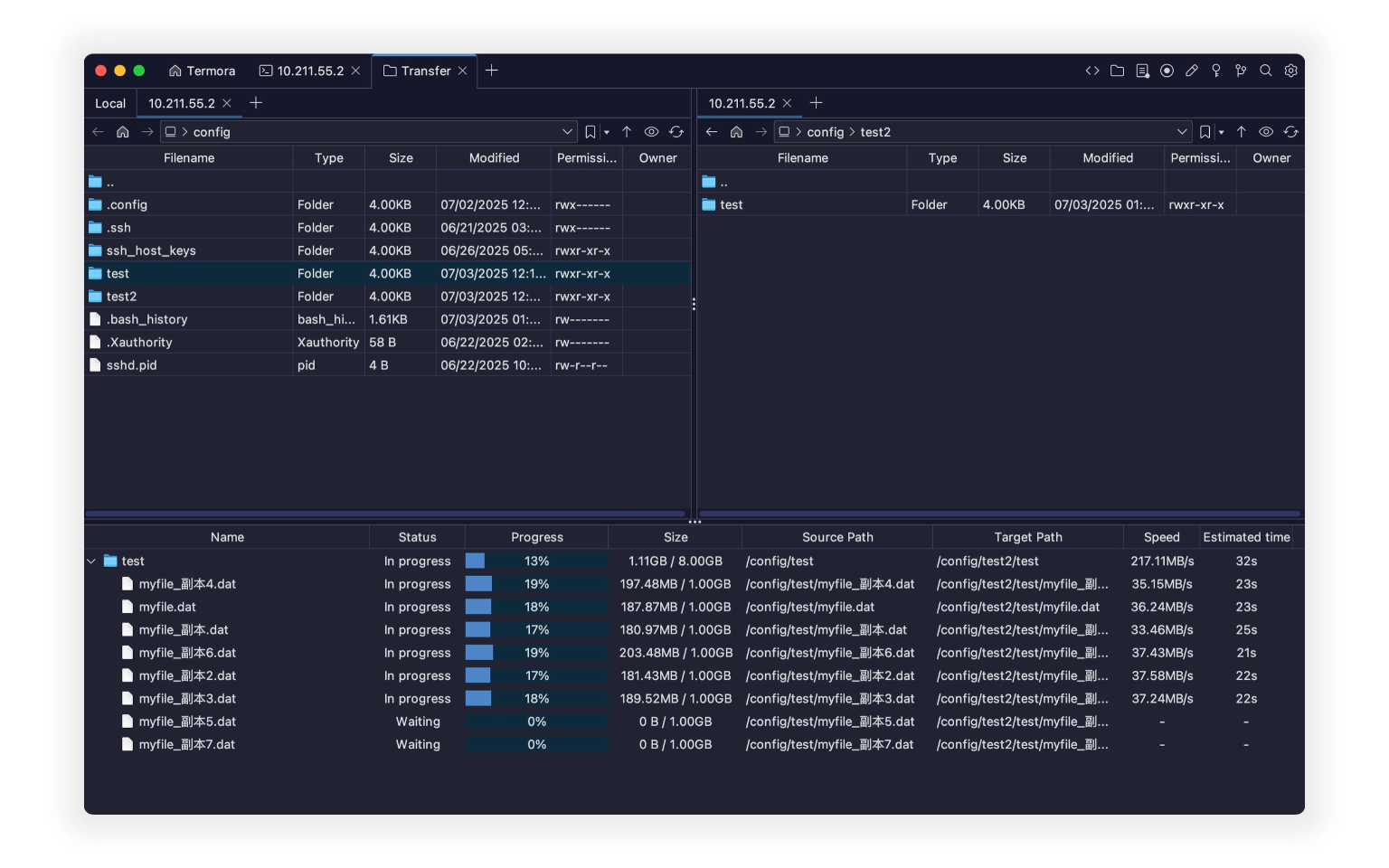The height and width of the screenshot is (868, 1389).
Task: Bookmark the current left pane path
Action: pos(591,132)
